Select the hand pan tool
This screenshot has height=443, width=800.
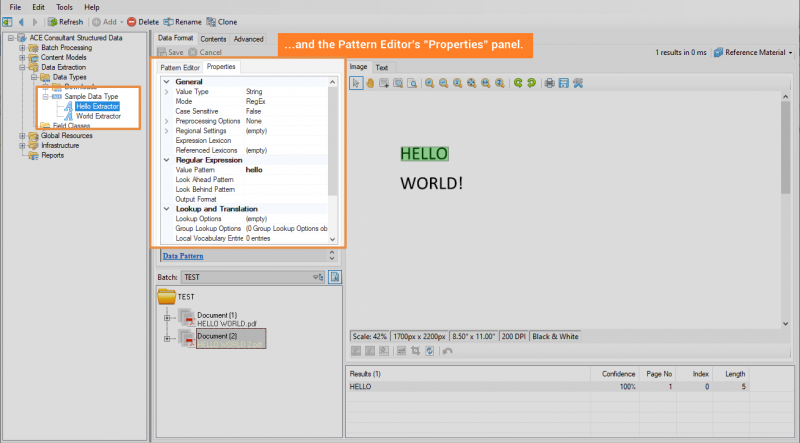point(369,84)
